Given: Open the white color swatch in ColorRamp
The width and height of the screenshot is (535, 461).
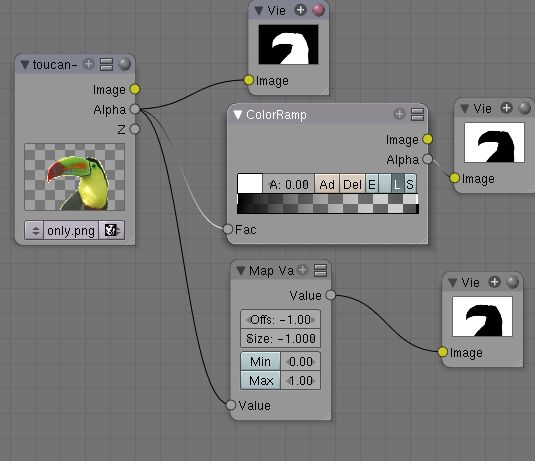Looking at the screenshot, I should [x=250, y=184].
